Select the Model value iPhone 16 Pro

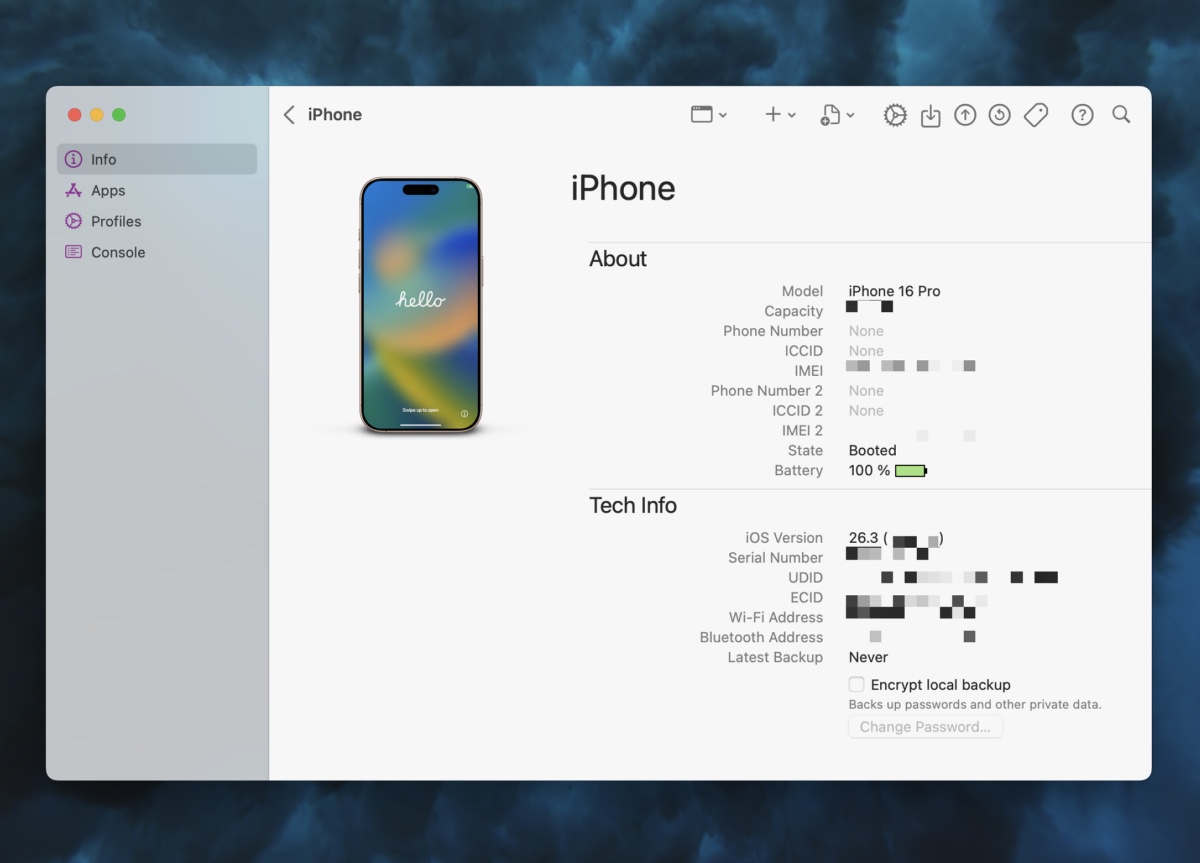(895, 291)
